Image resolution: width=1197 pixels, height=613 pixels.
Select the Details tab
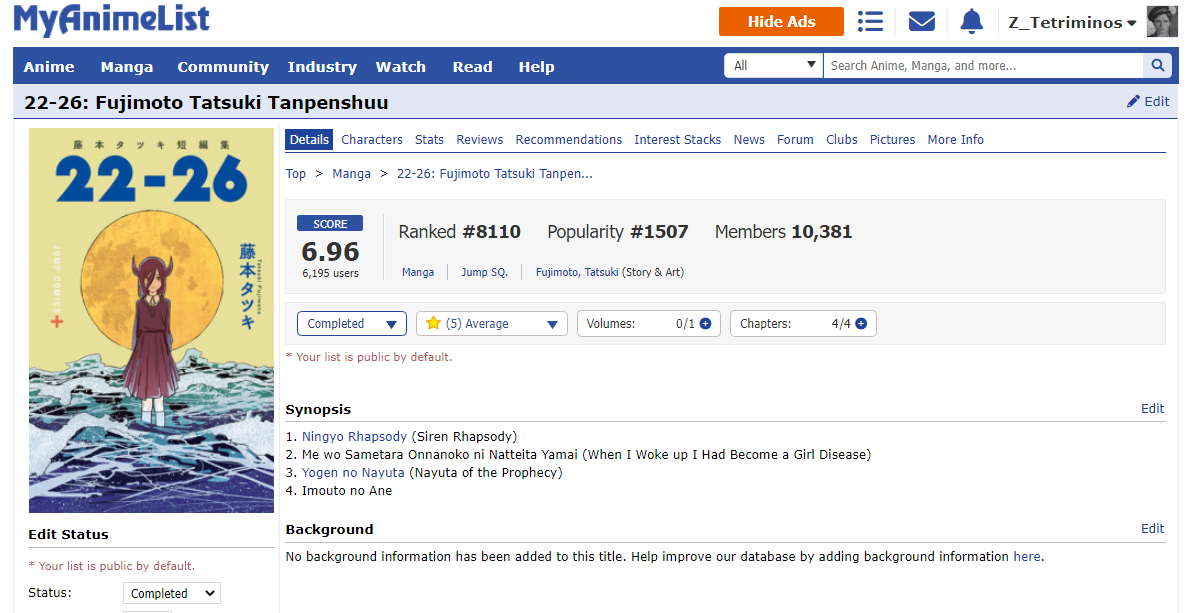pyautogui.click(x=309, y=140)
